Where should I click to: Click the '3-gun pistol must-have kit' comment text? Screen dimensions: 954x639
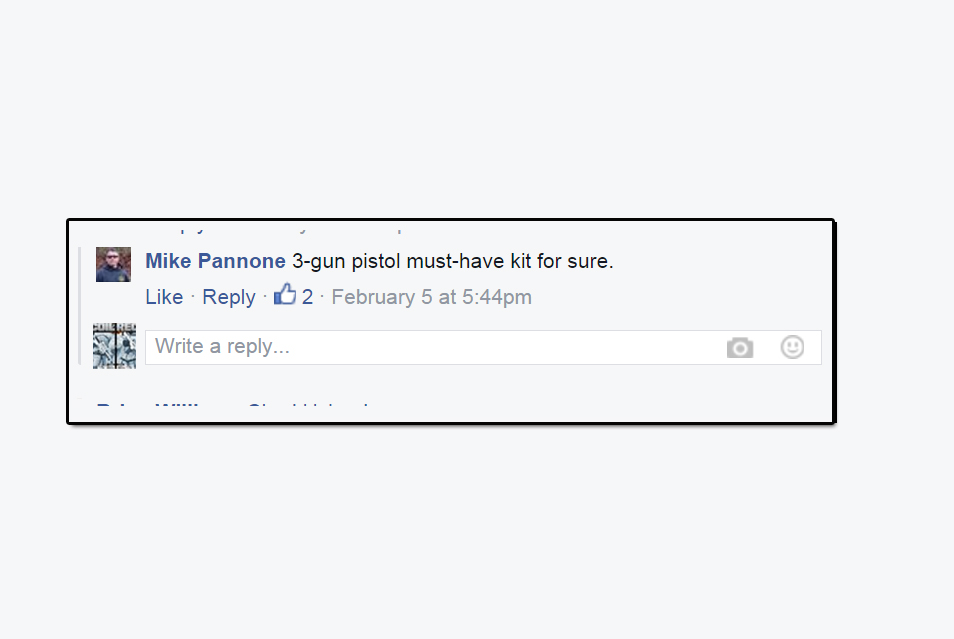(453, 261)
